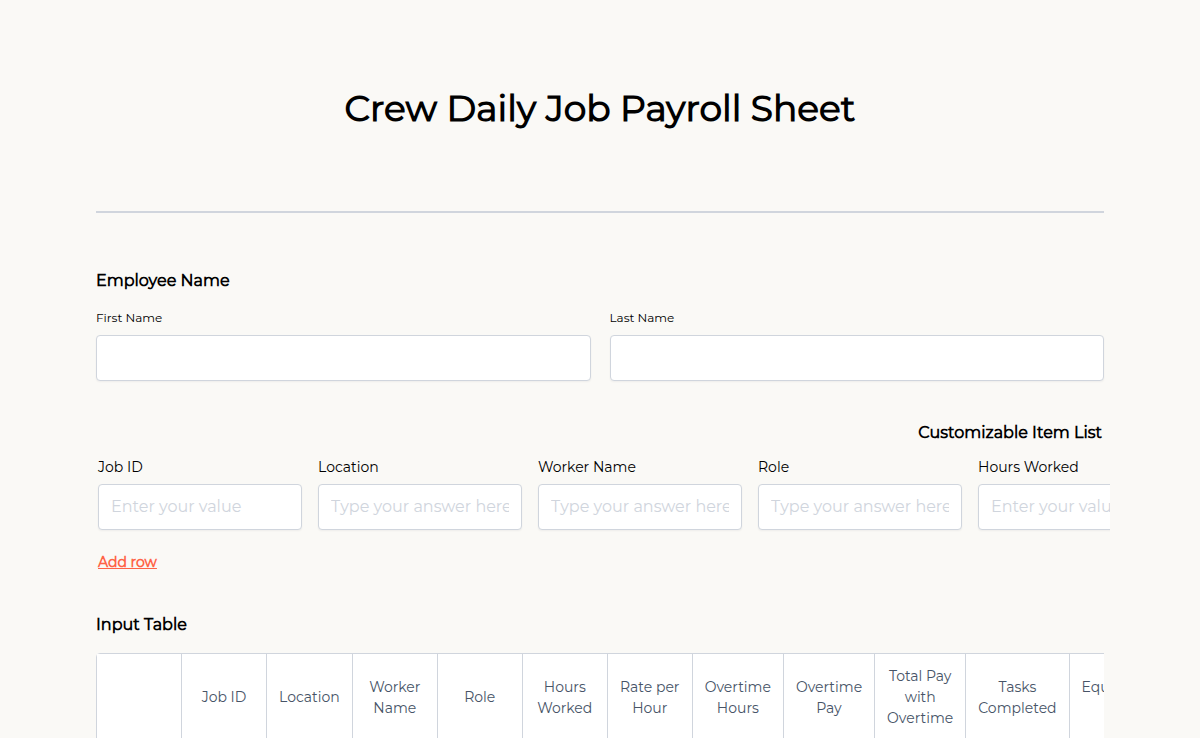Click the First Name input field
Image resolution: width=1200 pixels, height=738 pixels.
tap(343, 357)
